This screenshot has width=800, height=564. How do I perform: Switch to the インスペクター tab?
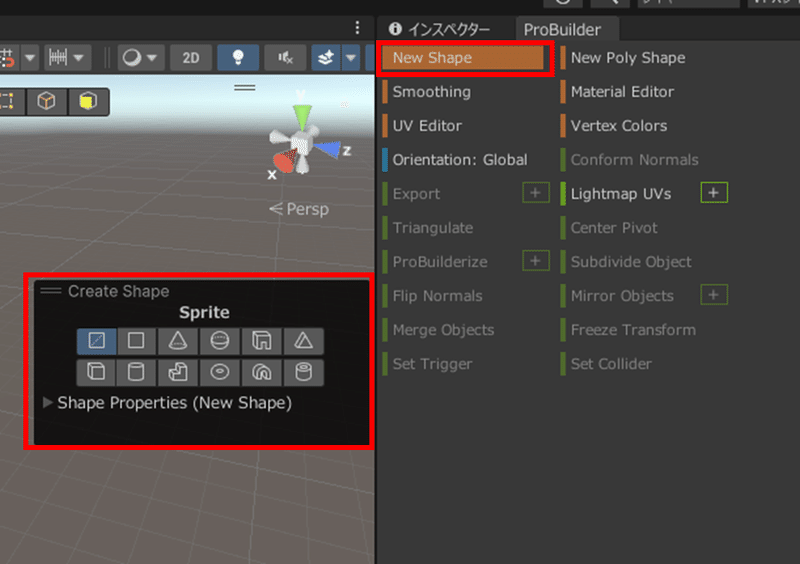439,30
